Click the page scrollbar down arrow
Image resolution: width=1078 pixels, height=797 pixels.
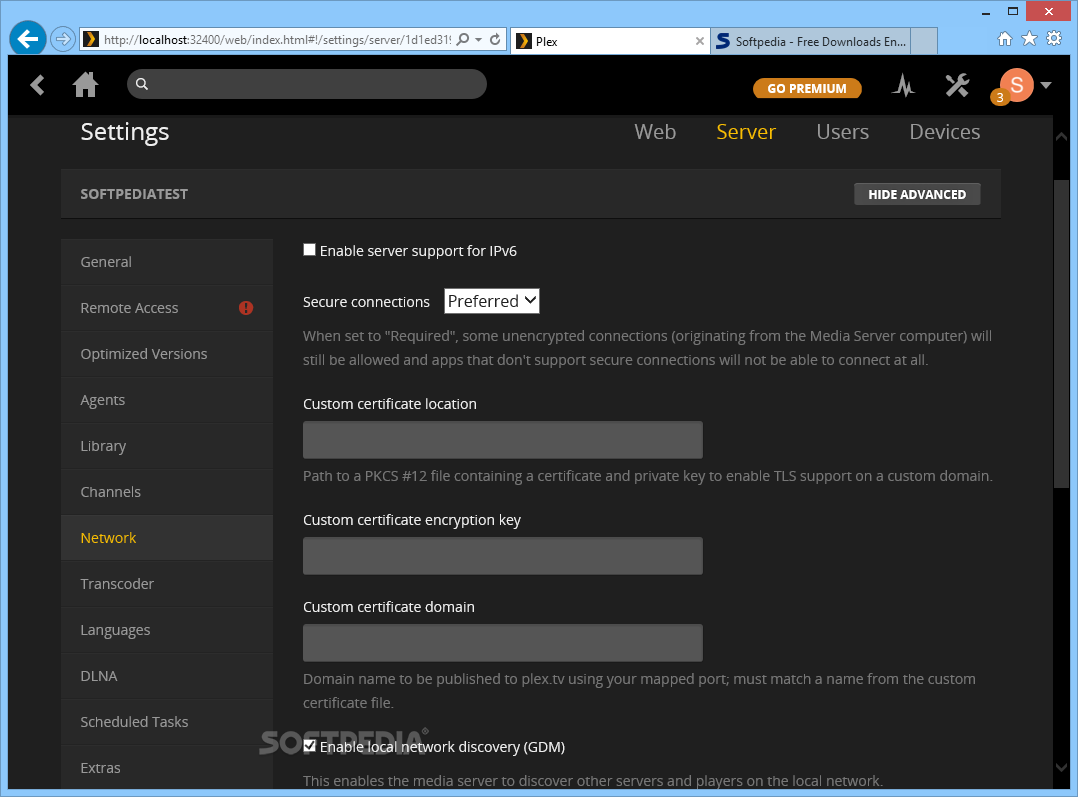[x=1061, y=767]
